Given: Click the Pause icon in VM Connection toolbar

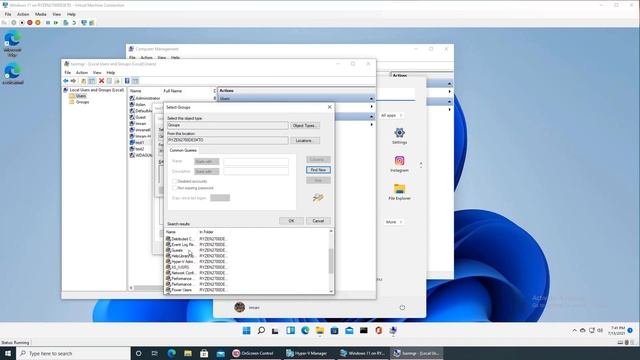Looking at the screenshot, I should coord(48,23).
